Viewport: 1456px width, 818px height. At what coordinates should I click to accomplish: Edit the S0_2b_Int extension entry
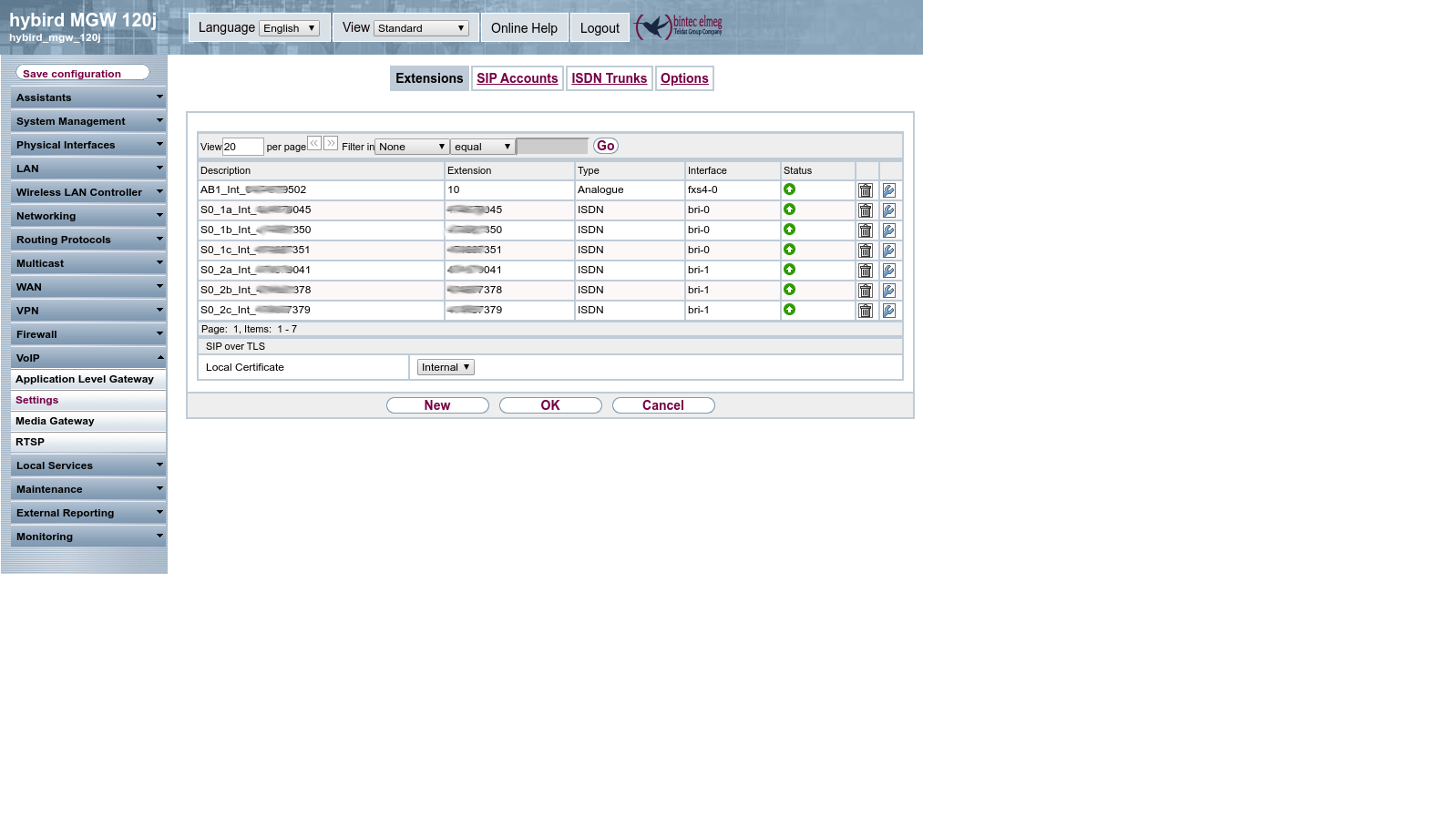coord(889,291)
